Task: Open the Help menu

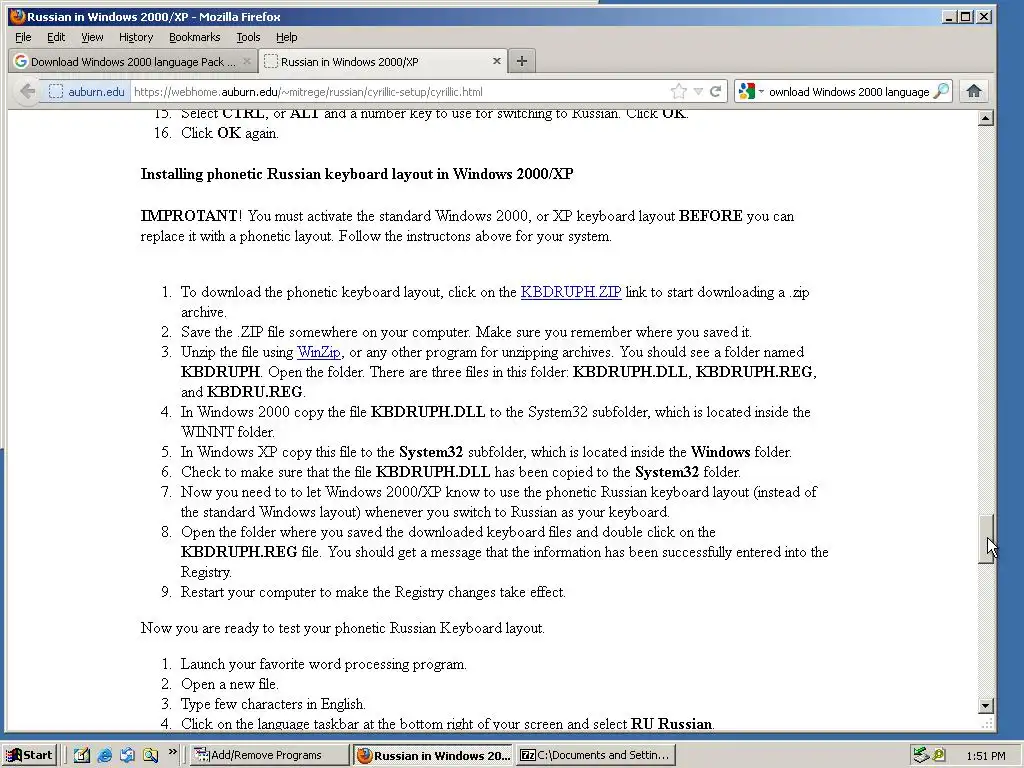Action: point(286,37)
